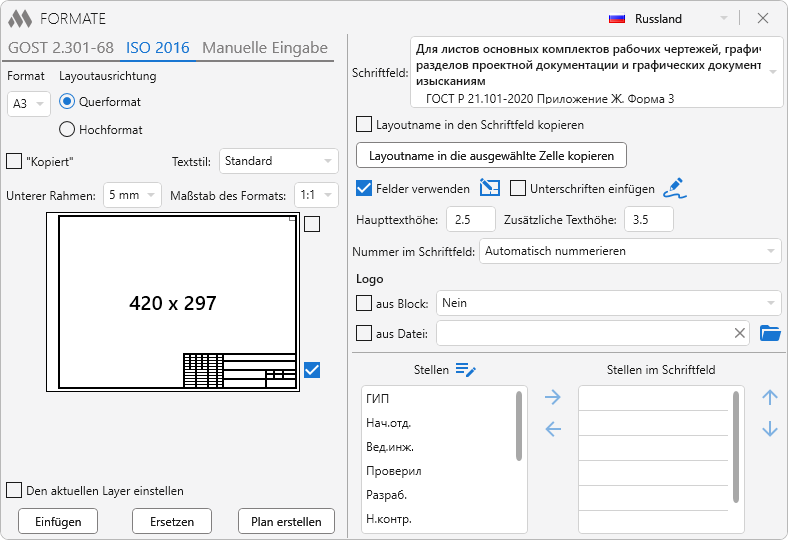Move Schriftfeld entry down with down arrow

(x=769, y=430)
